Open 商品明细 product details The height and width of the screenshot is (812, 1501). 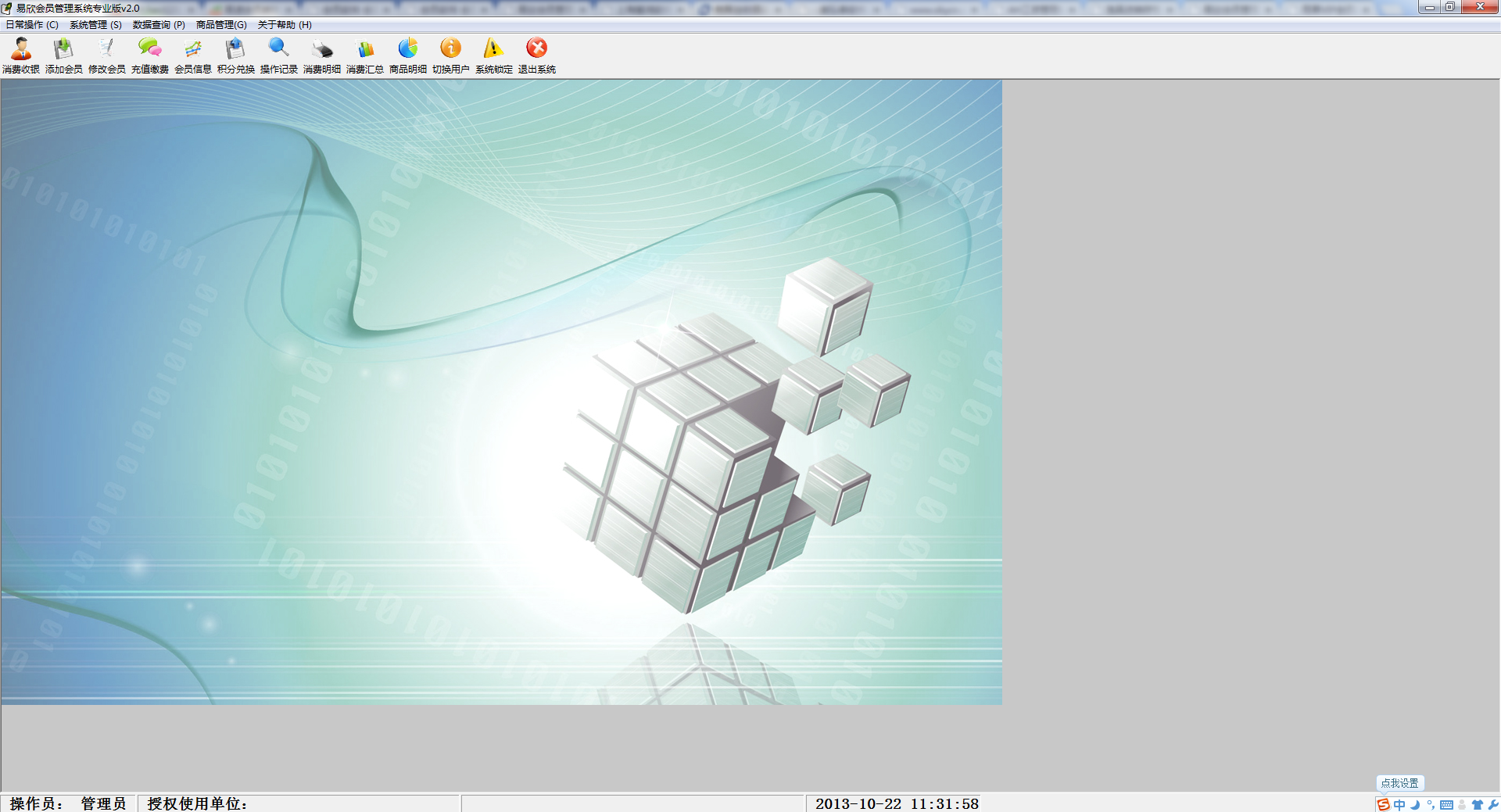(x=408, y=55)
